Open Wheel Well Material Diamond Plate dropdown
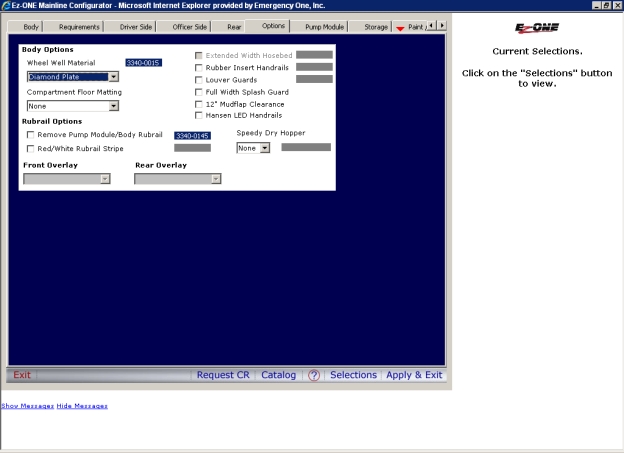624x453 pixels. coord(73,76)
